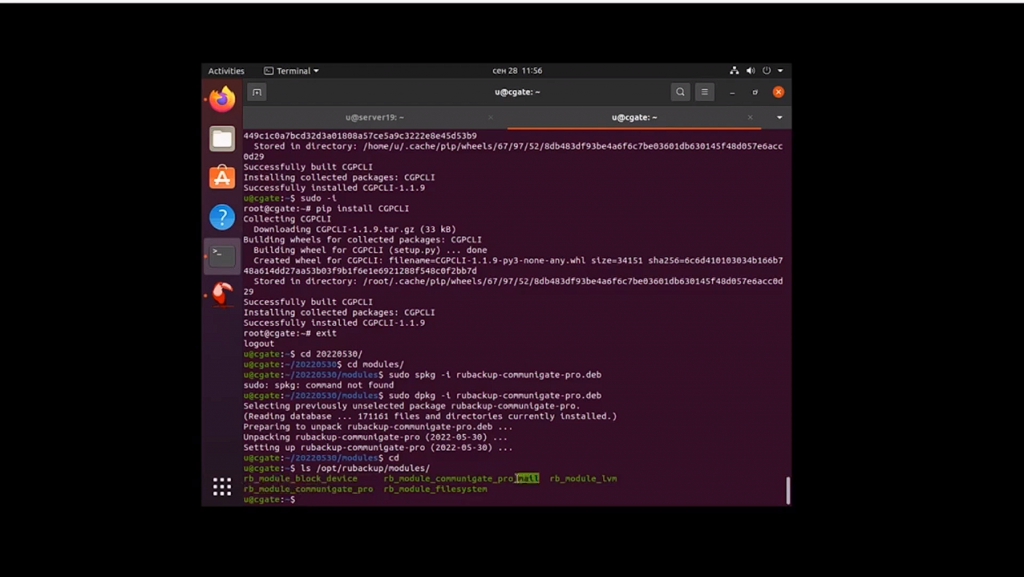This screenshot has height=577, width=1024.
Task: Click the rb_module_filesystem listing
Action: pos(435,489)
